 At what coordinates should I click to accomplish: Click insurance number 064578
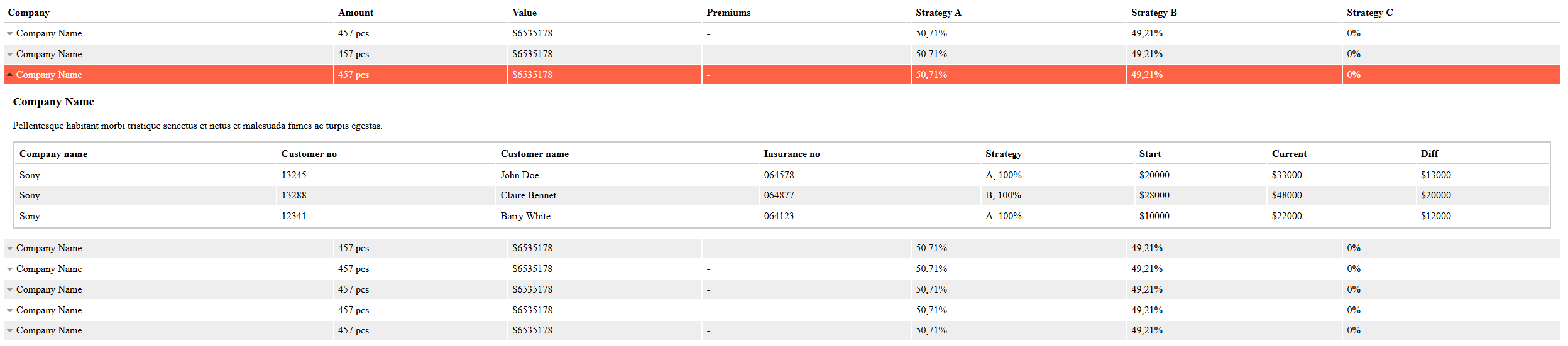tap(779, 175)
